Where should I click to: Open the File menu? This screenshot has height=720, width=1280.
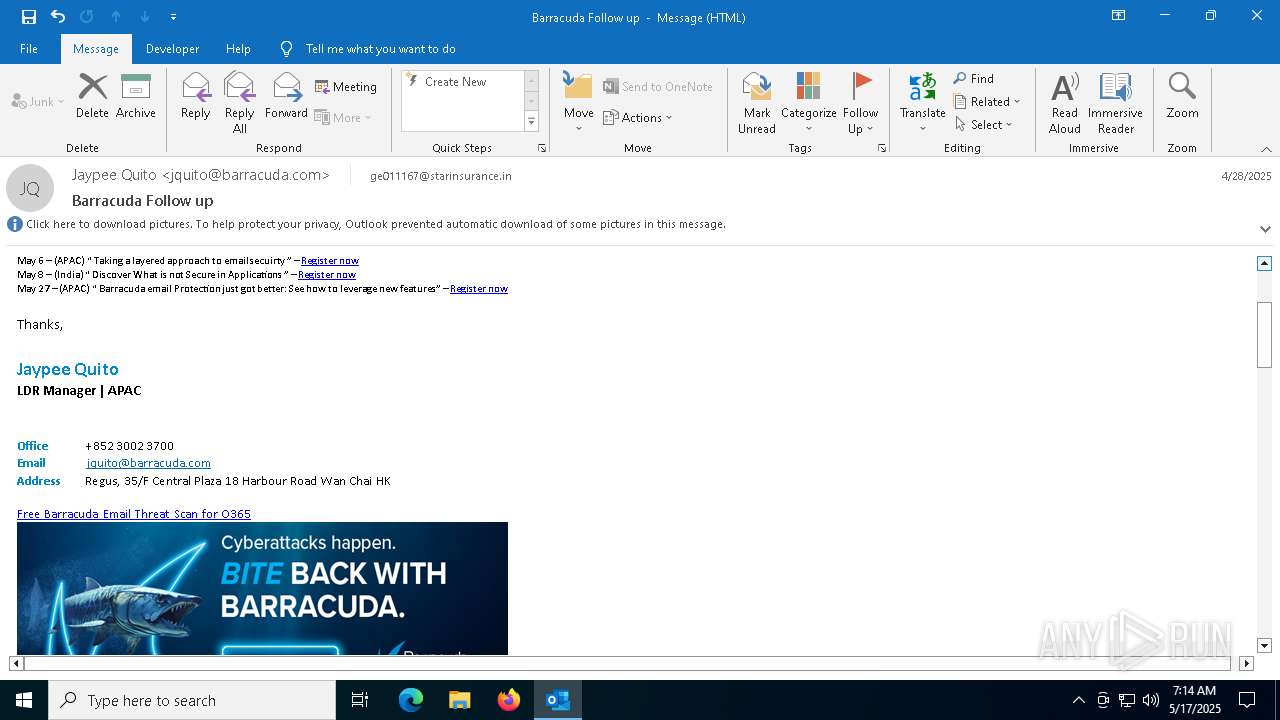click(29, 48)
